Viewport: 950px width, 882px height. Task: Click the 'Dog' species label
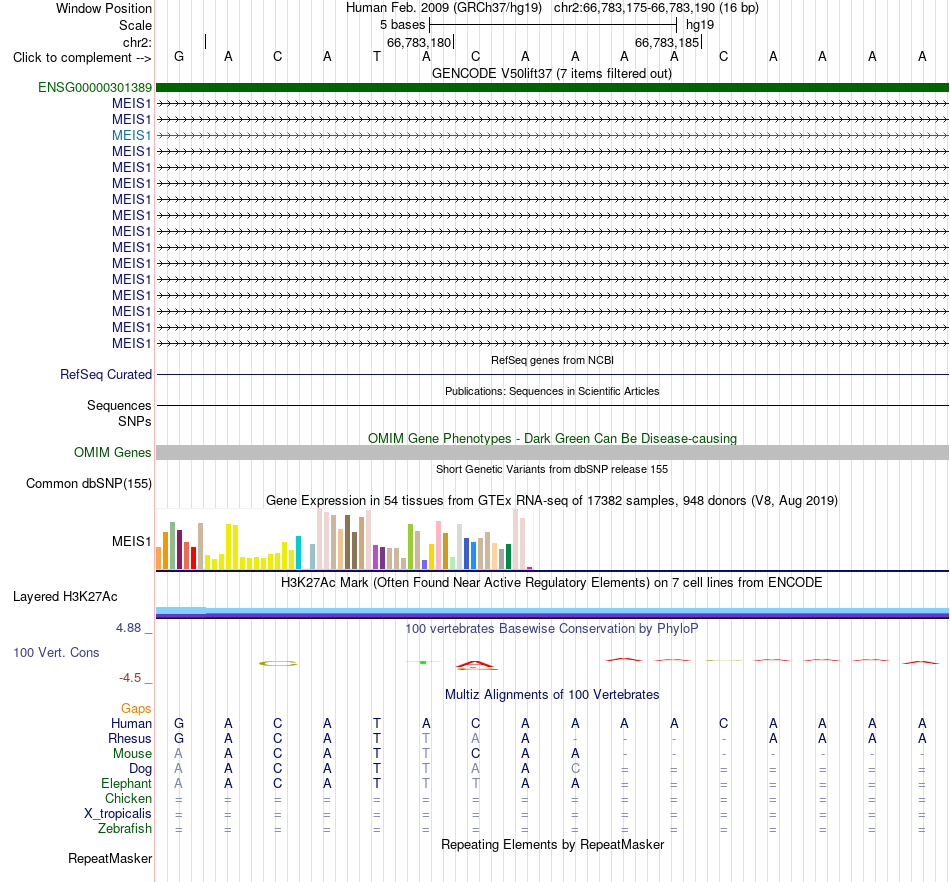click(140, 769)
